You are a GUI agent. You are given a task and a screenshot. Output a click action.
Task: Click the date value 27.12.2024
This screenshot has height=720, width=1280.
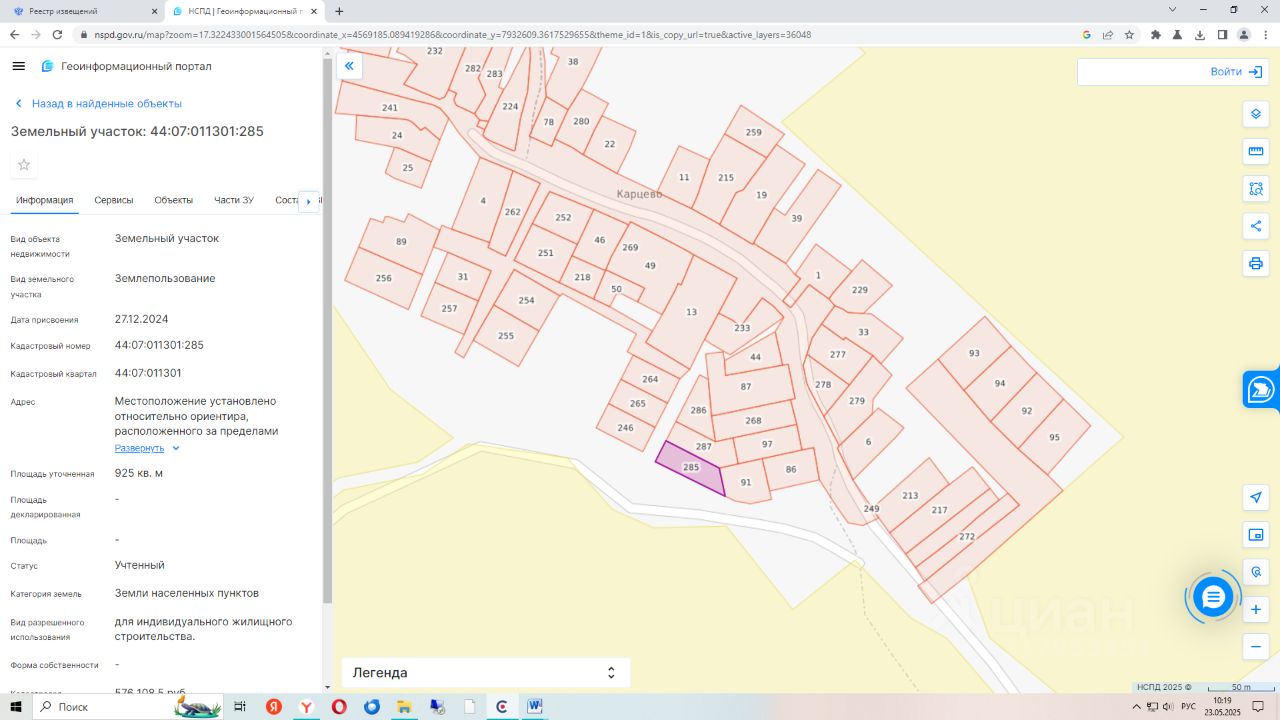[x=141, y=319]
